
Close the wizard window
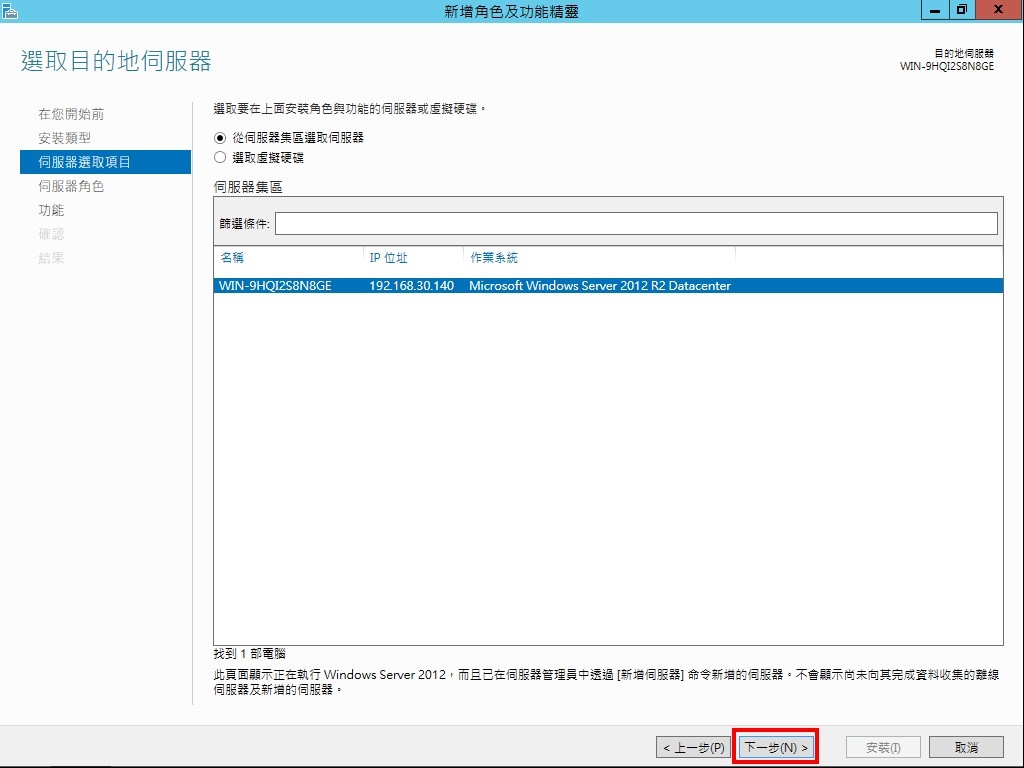(x=999, y=10)
